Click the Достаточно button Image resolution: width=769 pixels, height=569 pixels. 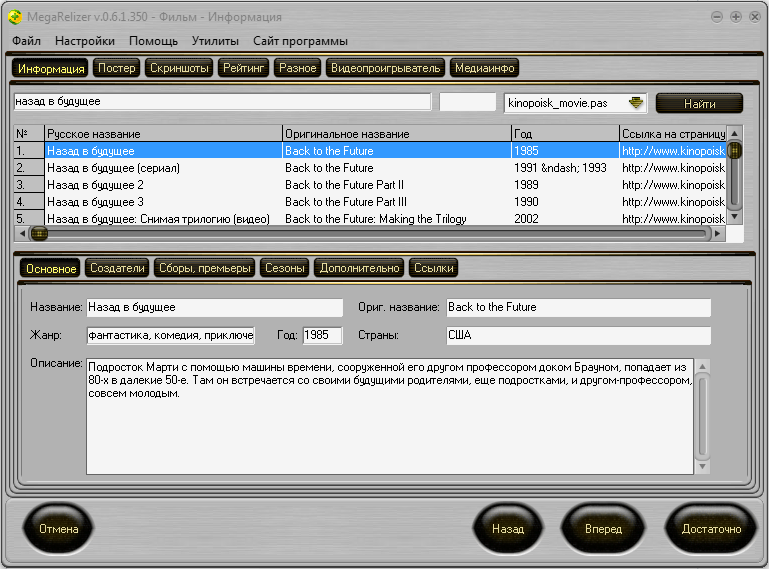point(711,529)
